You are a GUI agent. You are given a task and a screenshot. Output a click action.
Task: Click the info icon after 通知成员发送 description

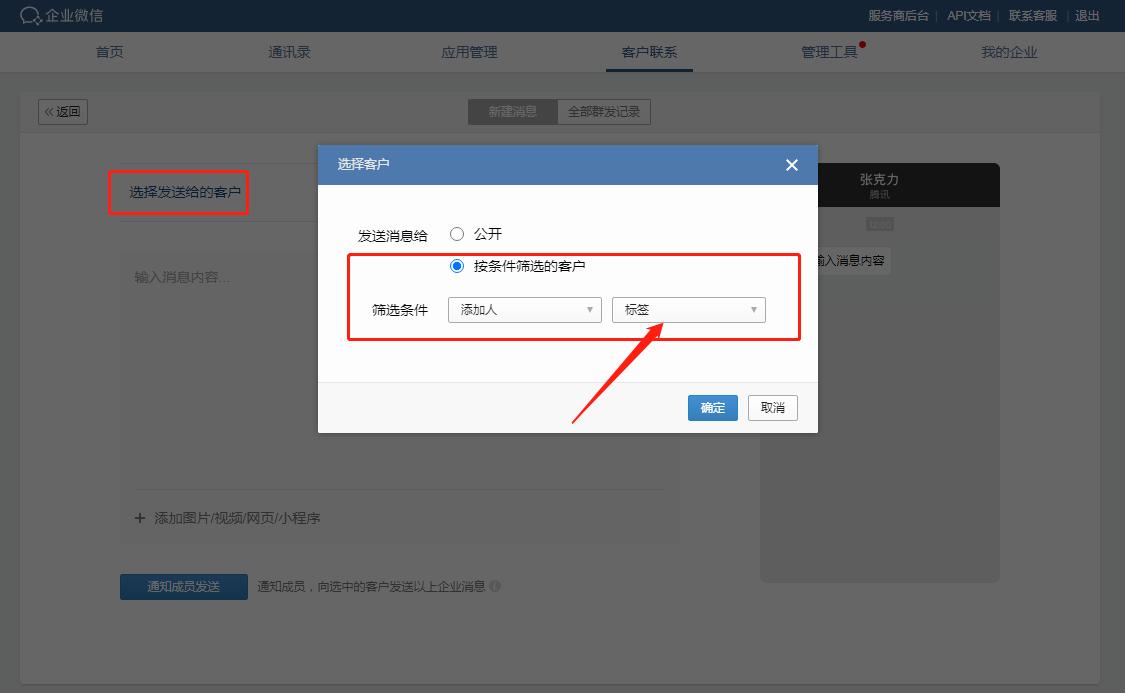(x=497, y=587)
